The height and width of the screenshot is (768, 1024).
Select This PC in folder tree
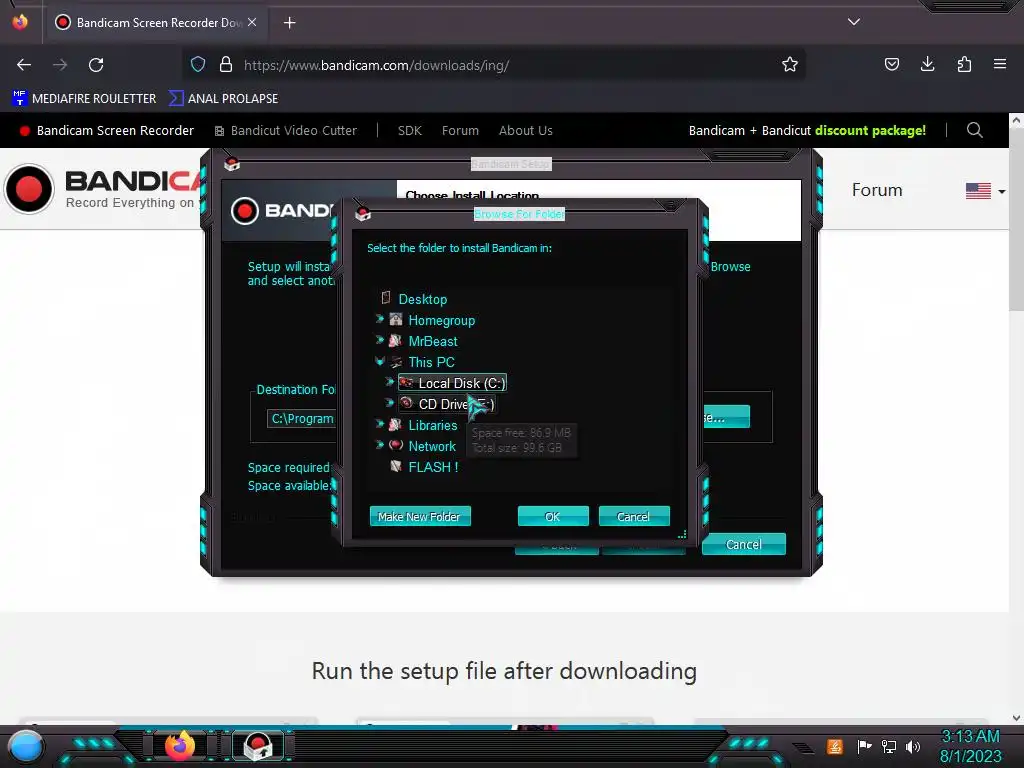click(431, 362)
